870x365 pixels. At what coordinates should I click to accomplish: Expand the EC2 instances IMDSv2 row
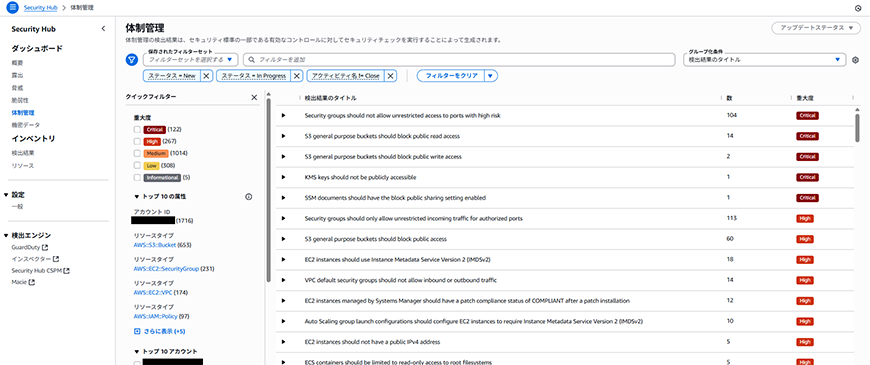click(x=284, y=260)
